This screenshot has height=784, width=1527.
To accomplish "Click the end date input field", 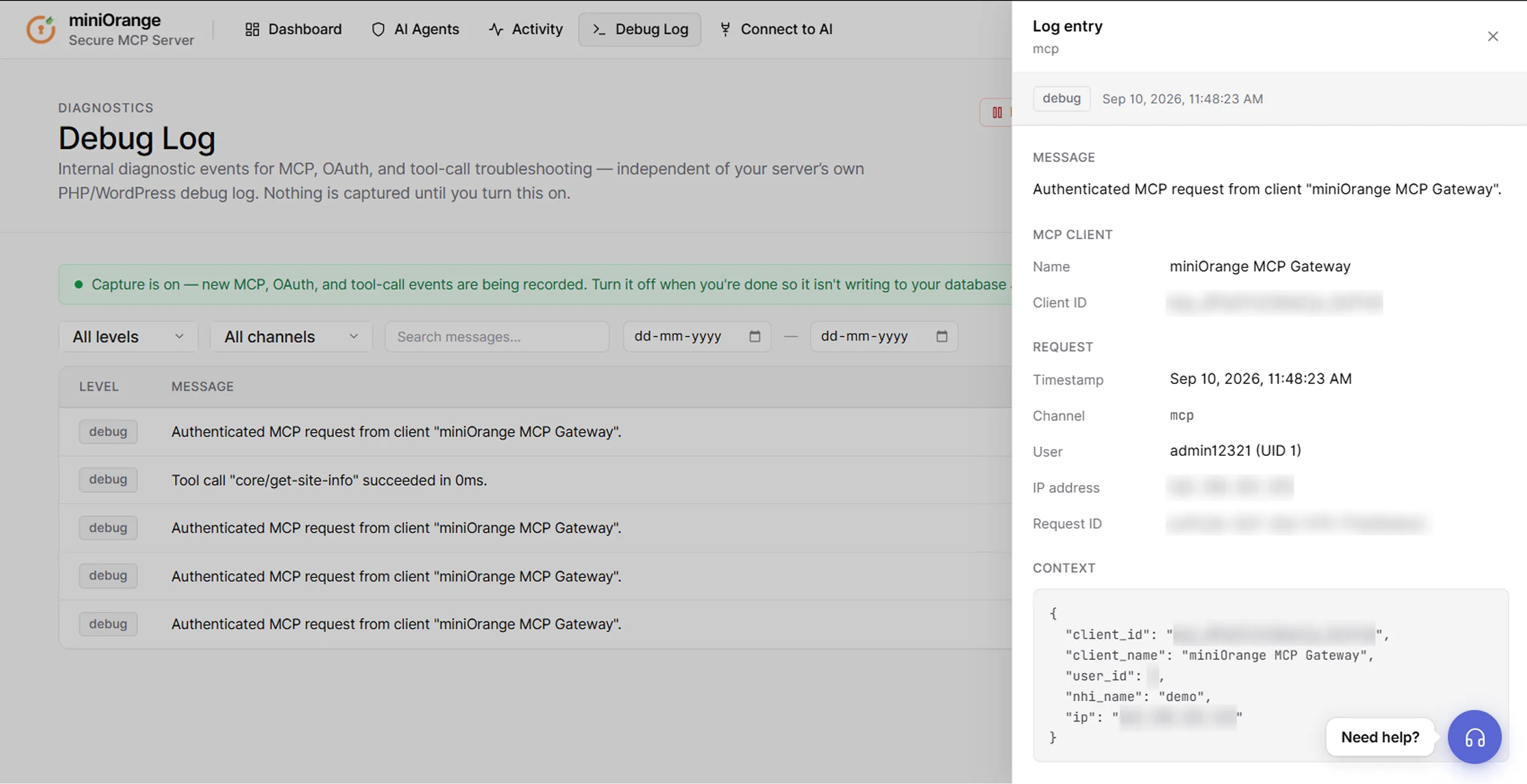I will 884,336.
